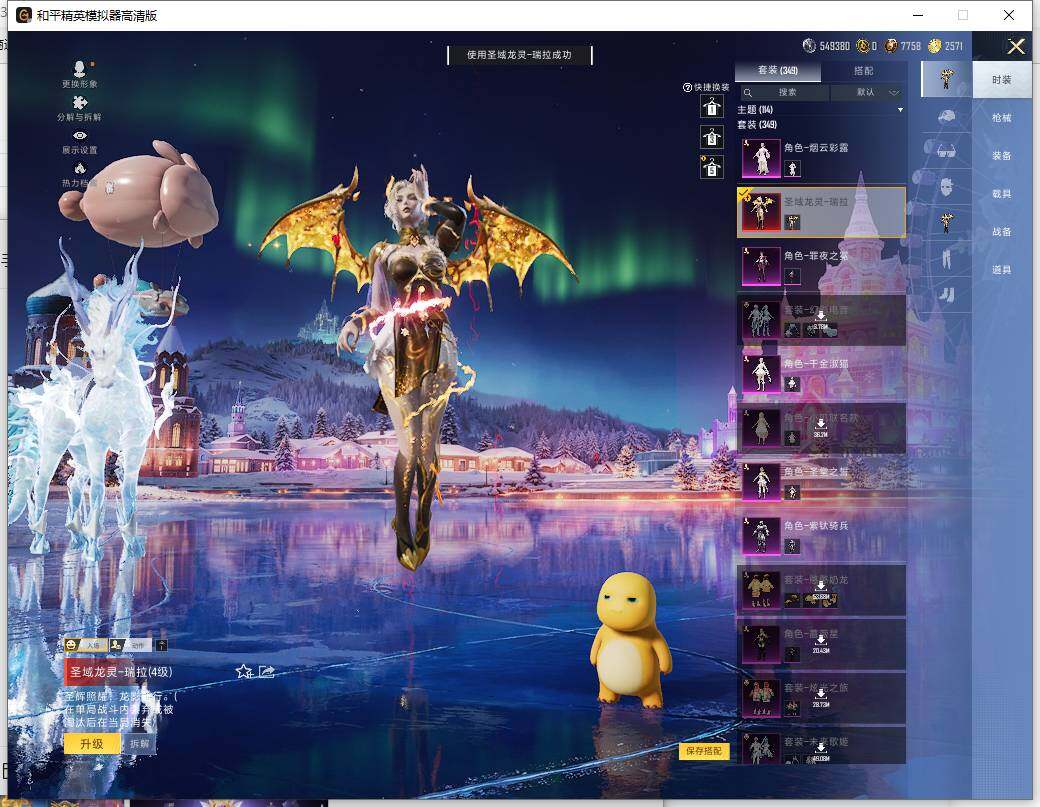The height and width of the screenshot is (807, 1040).
Task: Open the 枪械 firearms side tab
Action: click(x=1001, y=118)
